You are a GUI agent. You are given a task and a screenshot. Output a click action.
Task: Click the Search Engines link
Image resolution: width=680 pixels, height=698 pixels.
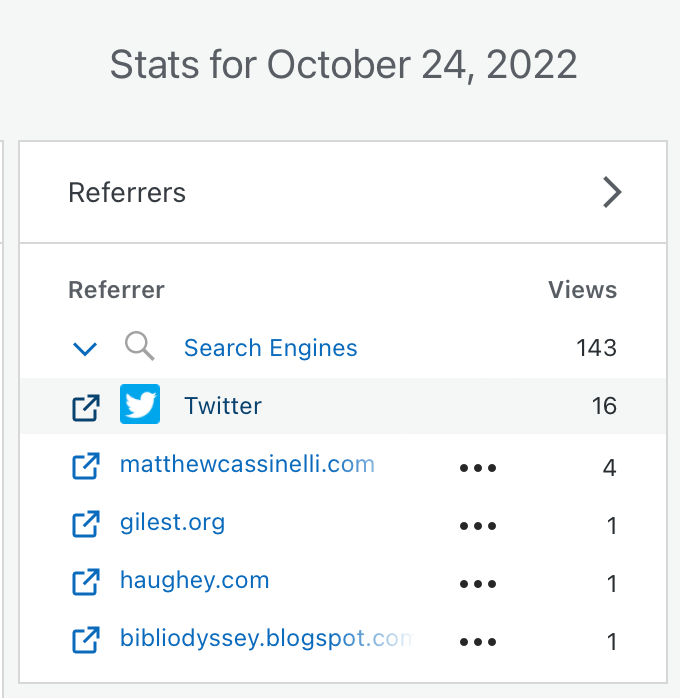point(270,348)
